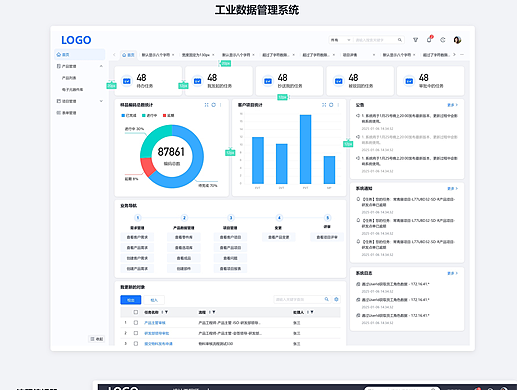520x390 pixels.
Task: Click the search icon in the table search box
Action: click(327, 299)
